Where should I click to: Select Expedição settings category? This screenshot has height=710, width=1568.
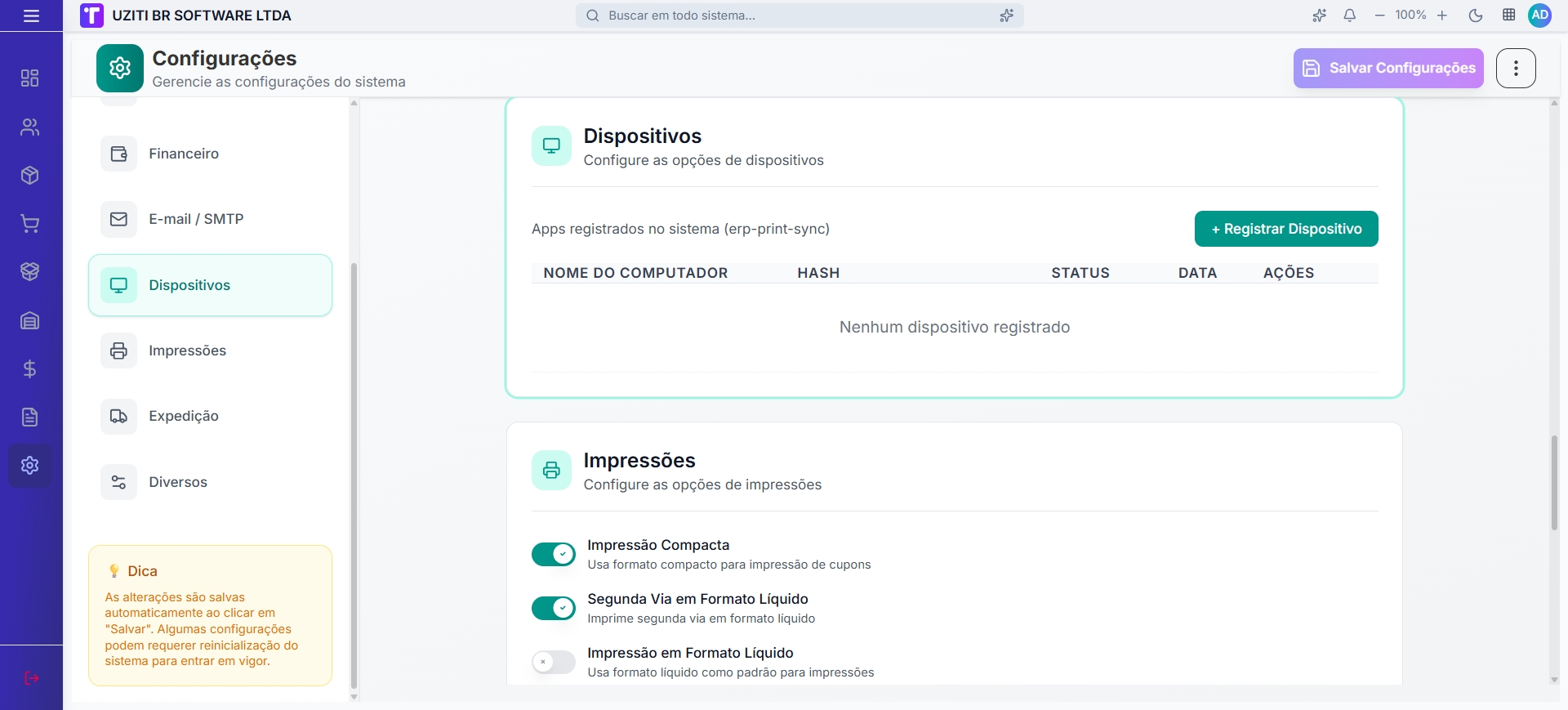pyautogui.click(x=211, y=416)
